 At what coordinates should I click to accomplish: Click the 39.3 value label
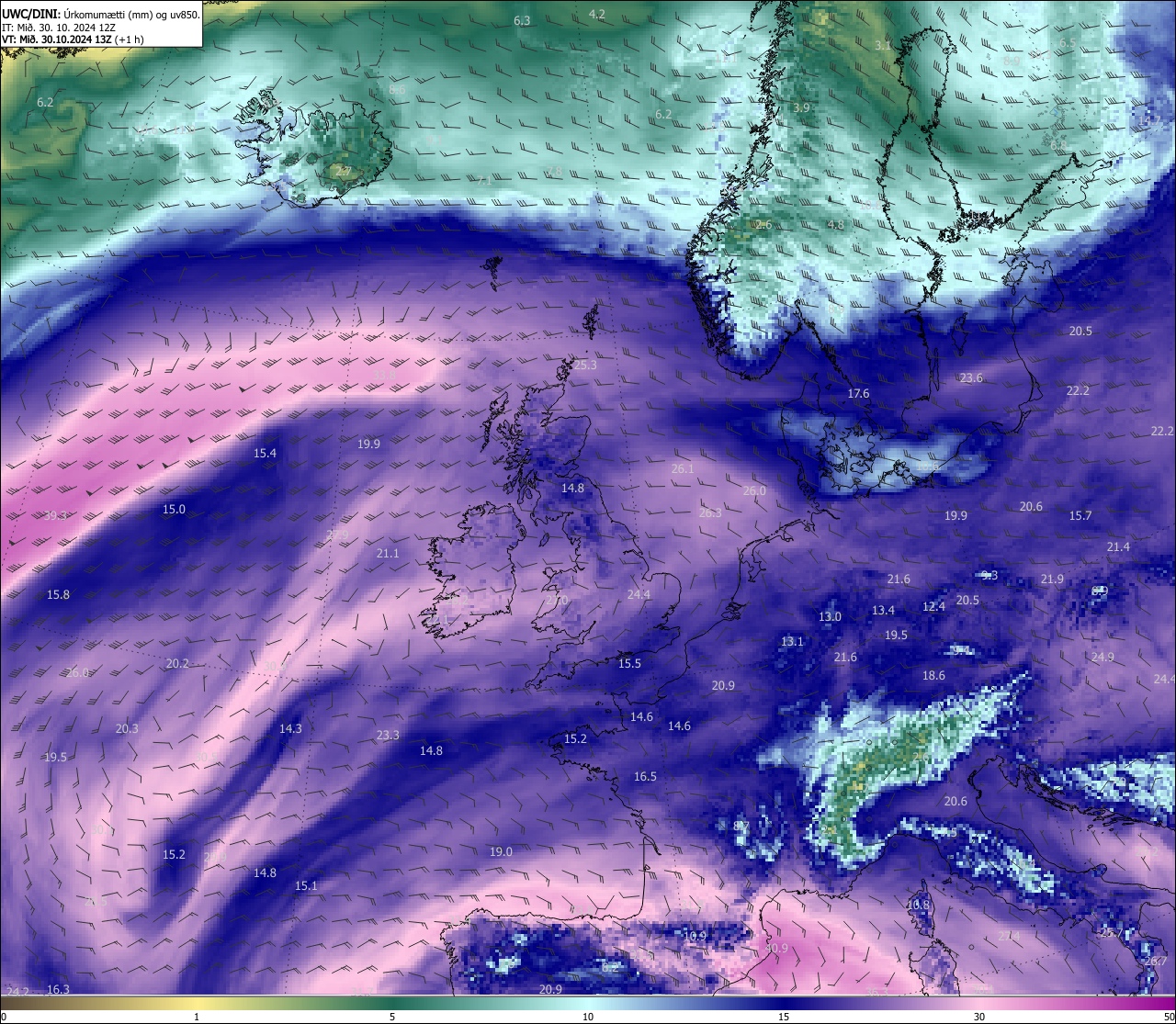pyautogui.click(x=56, y=515)
